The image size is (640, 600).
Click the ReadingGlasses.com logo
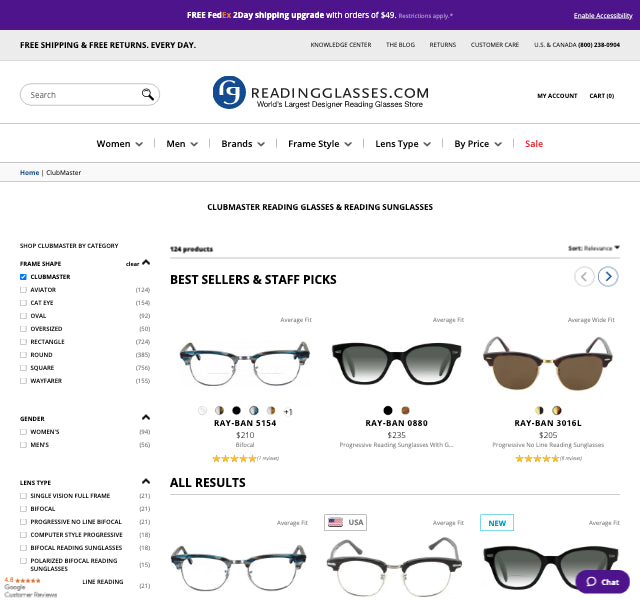[x=319, y=93]
